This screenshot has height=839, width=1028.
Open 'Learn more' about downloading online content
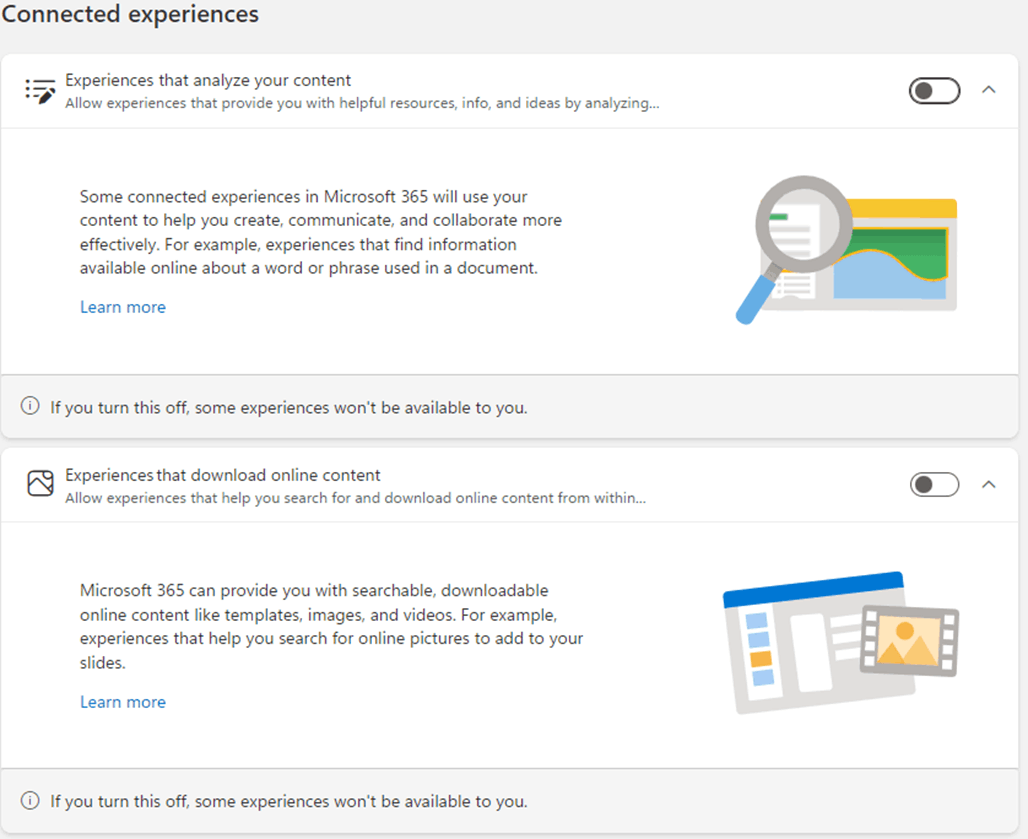pyautogui.click(x=122, y=702)
